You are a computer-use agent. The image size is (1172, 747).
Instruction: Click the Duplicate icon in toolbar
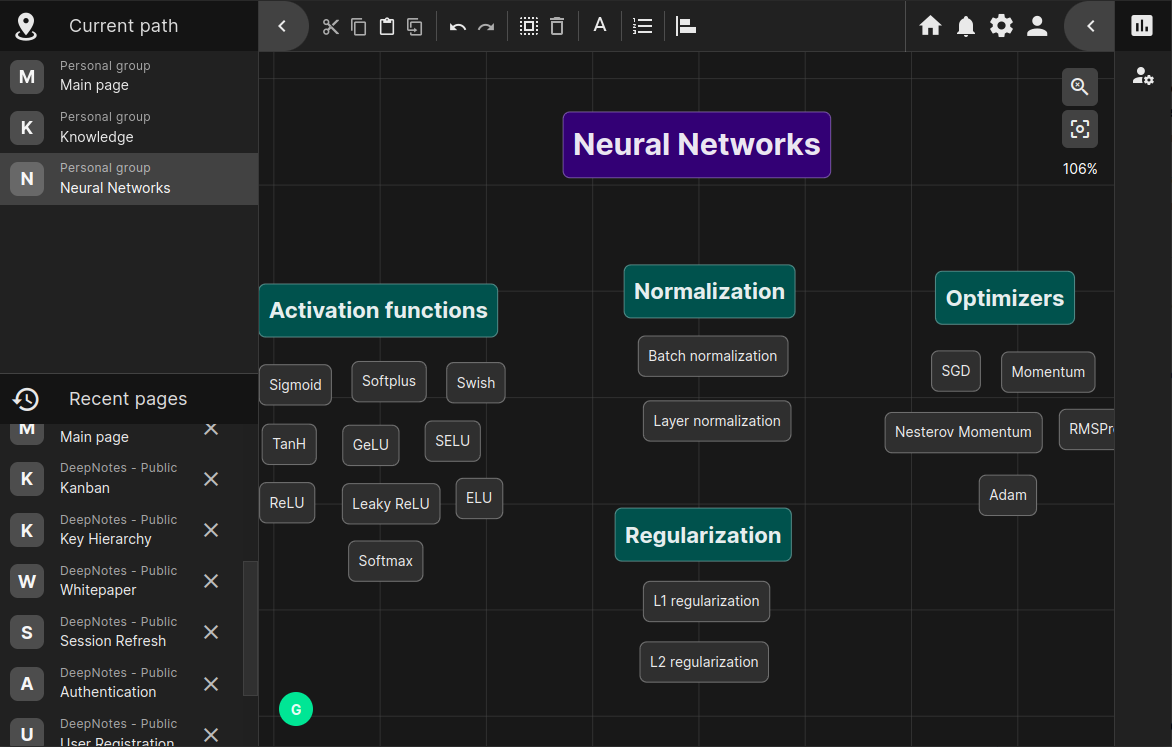click(x=415, y=27)
